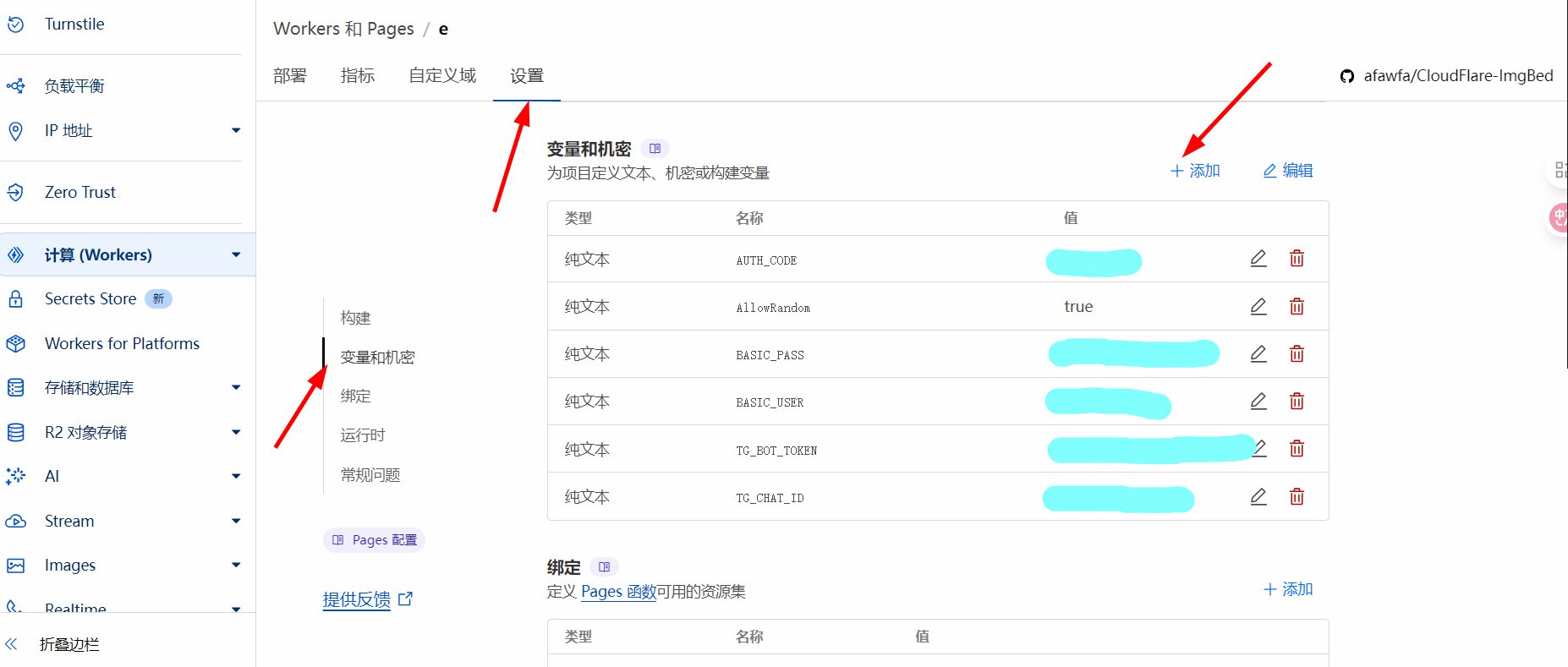Collapse the 计算 (Workers) menu arrow
The image size is (1568, 667).
(236, 254)
